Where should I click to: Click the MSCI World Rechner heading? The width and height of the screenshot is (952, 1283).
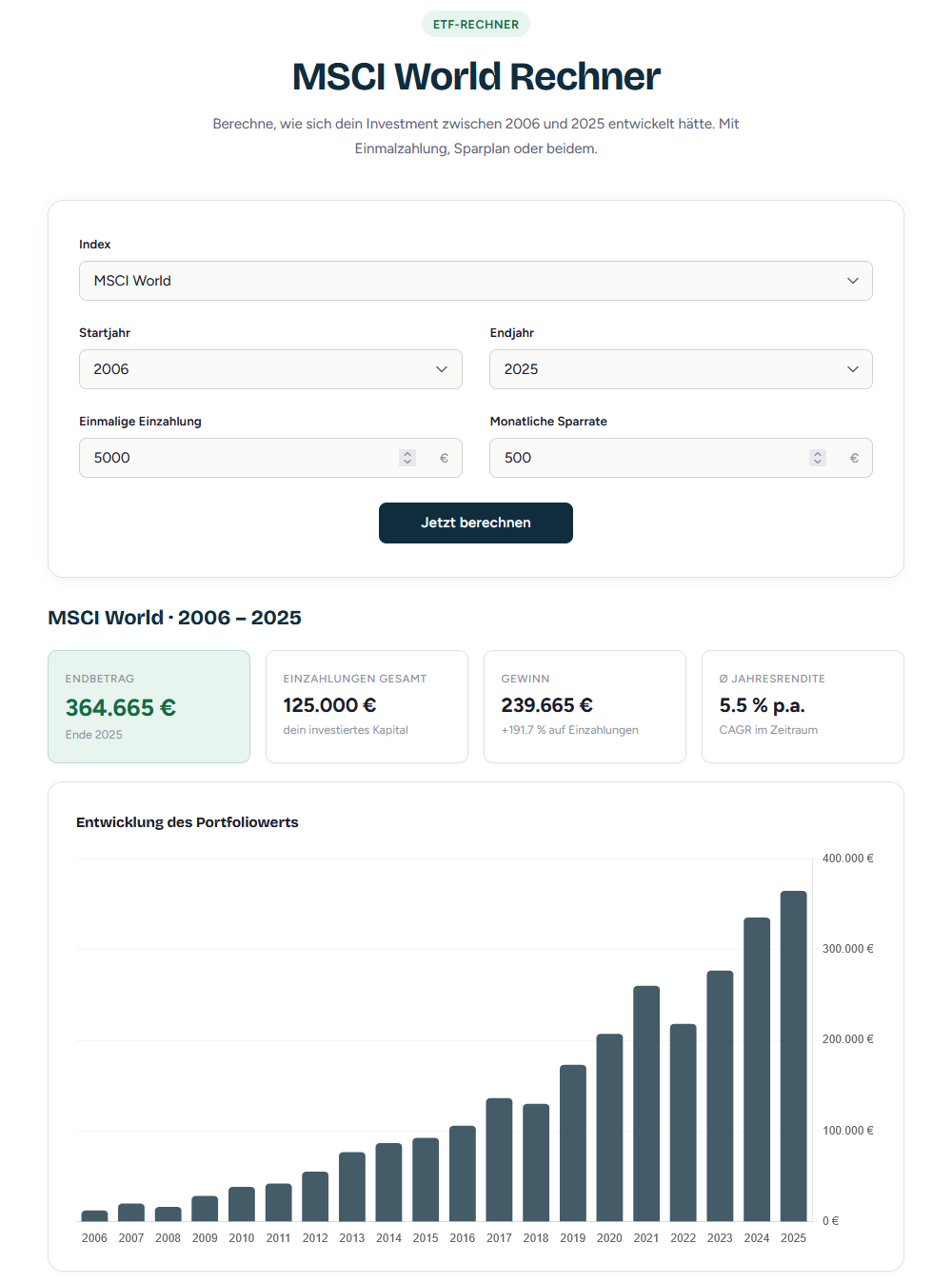476,77
